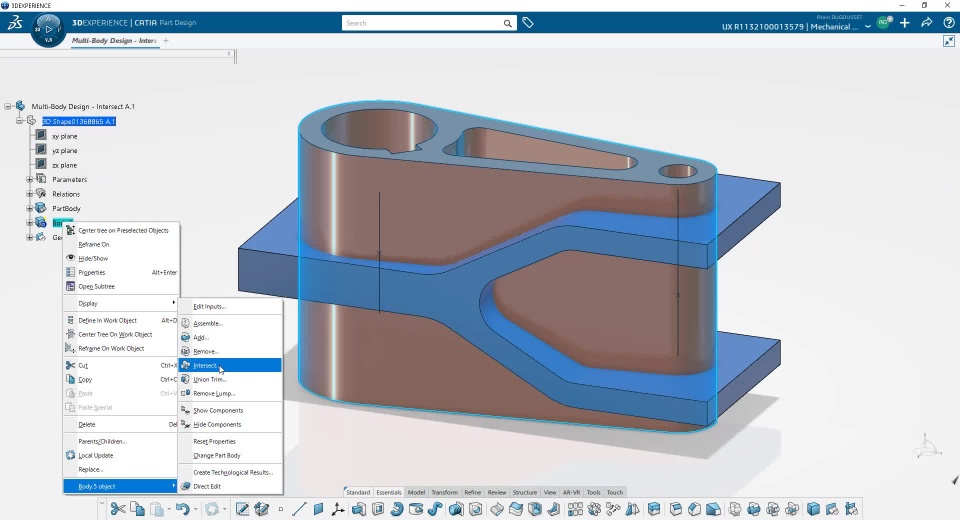Switch to the Model toolbar tab

[416, 492]
